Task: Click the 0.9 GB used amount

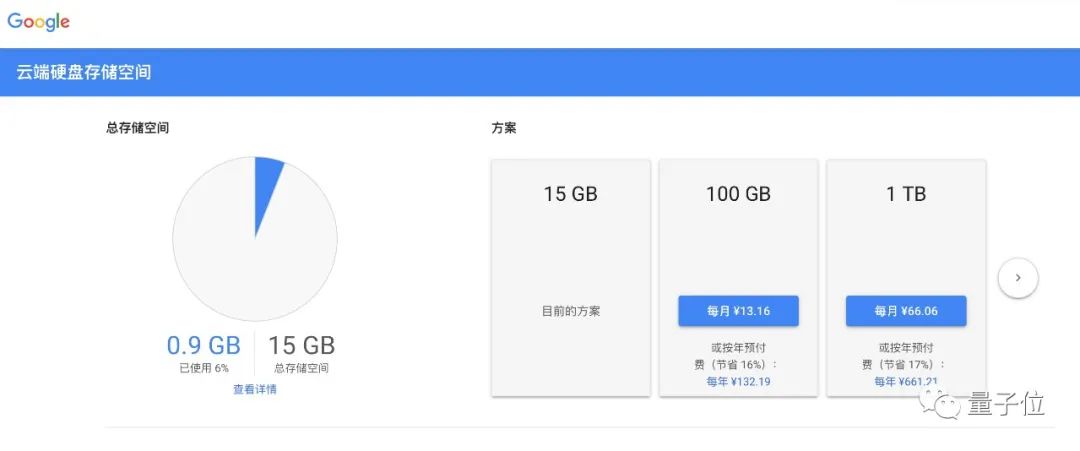Action: point(204,345)
